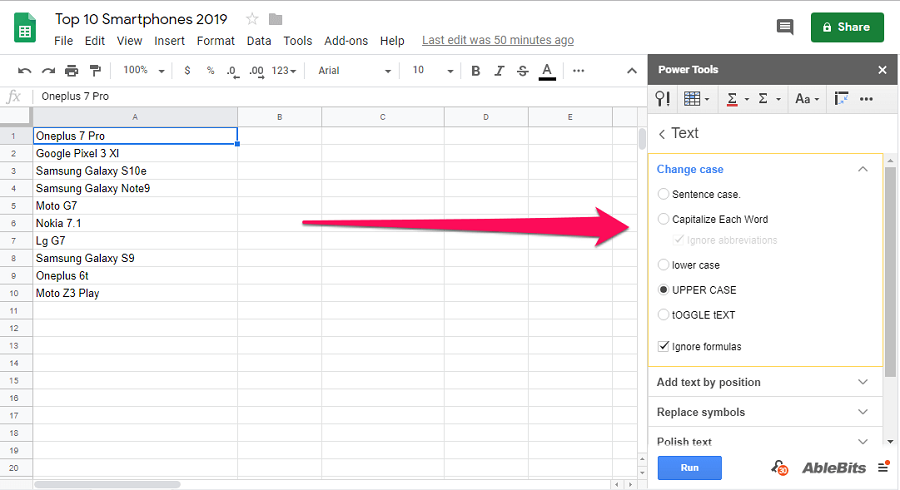Star the Top 10 Smartphones document
Image resolution: width=900 pixels, height=490 pixels.
pos(252,19)
